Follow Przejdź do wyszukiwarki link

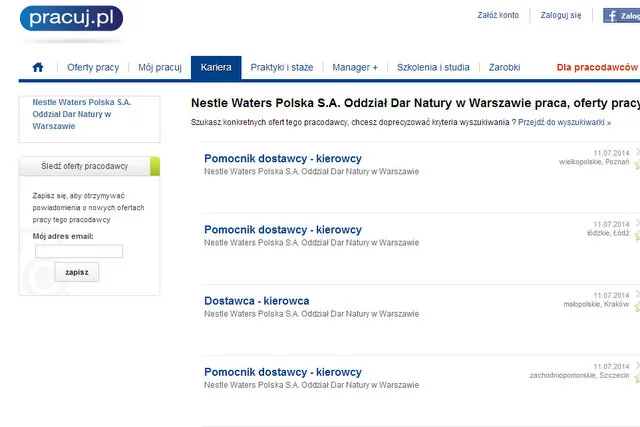point(564,122)
